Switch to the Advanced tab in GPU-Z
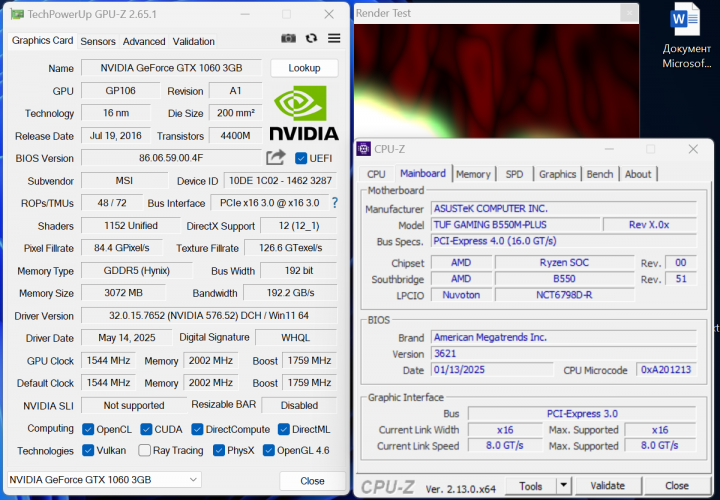 coord(144,41)
